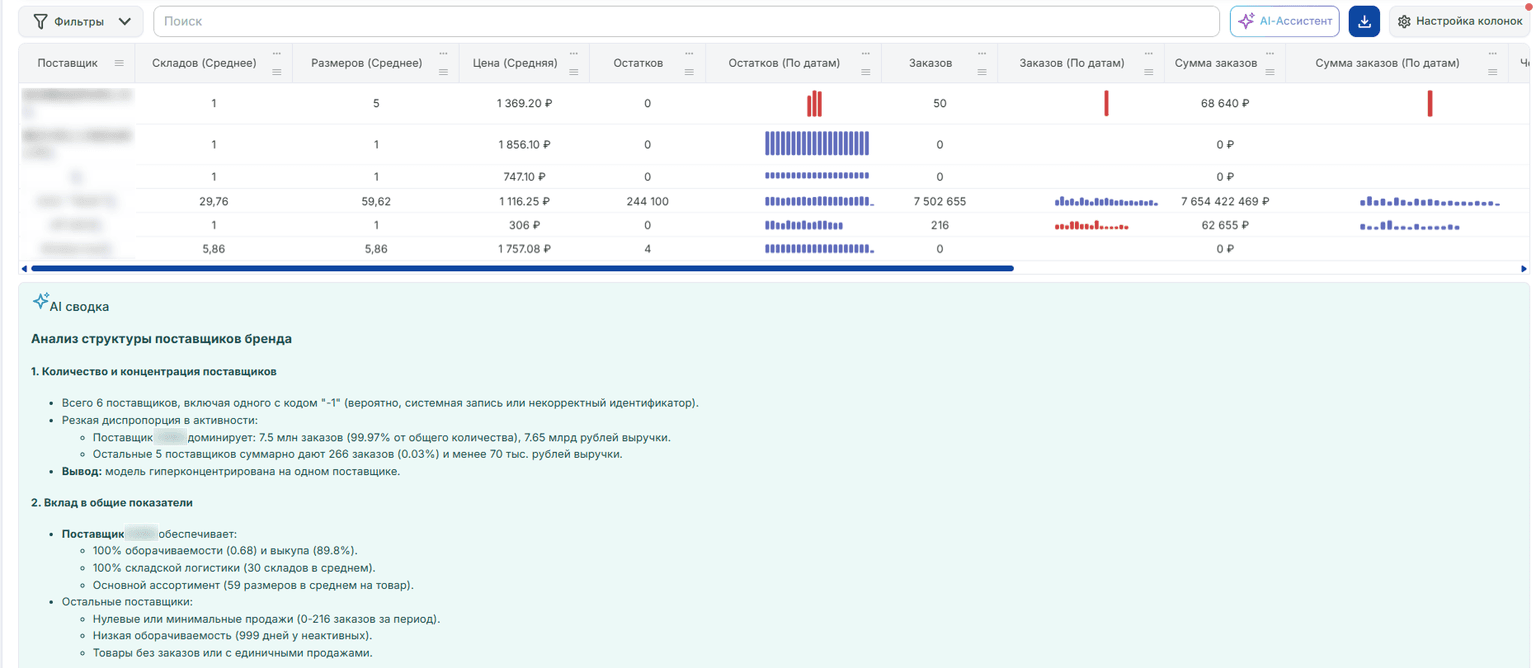Viewport: 1536px width, 668px height.
Task: Open menu icon in Поставщик column header
Action: 119,63
